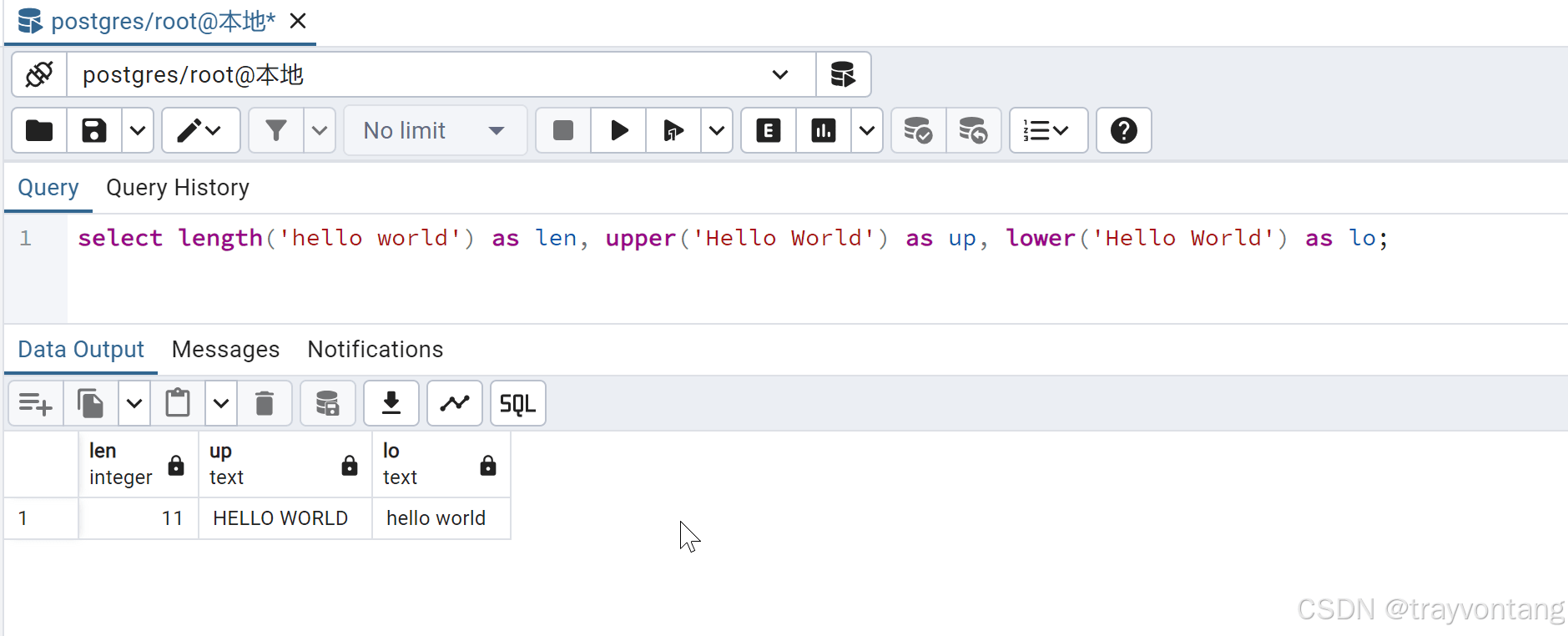The height and width of the screenshot is (636, 1568).
Task: Expand the Explain options dropdown arrow
Action: tap(867, 130)
